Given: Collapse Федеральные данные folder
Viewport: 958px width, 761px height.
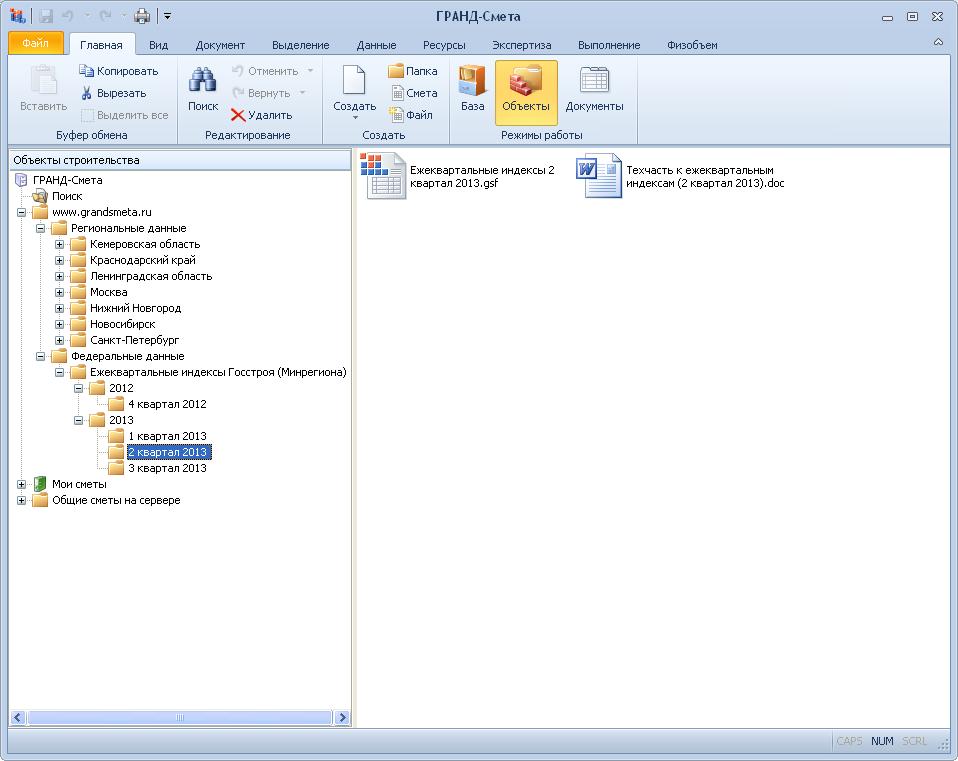Looking at the screenshot, I should pyautogui.click(x=40, y=356).
